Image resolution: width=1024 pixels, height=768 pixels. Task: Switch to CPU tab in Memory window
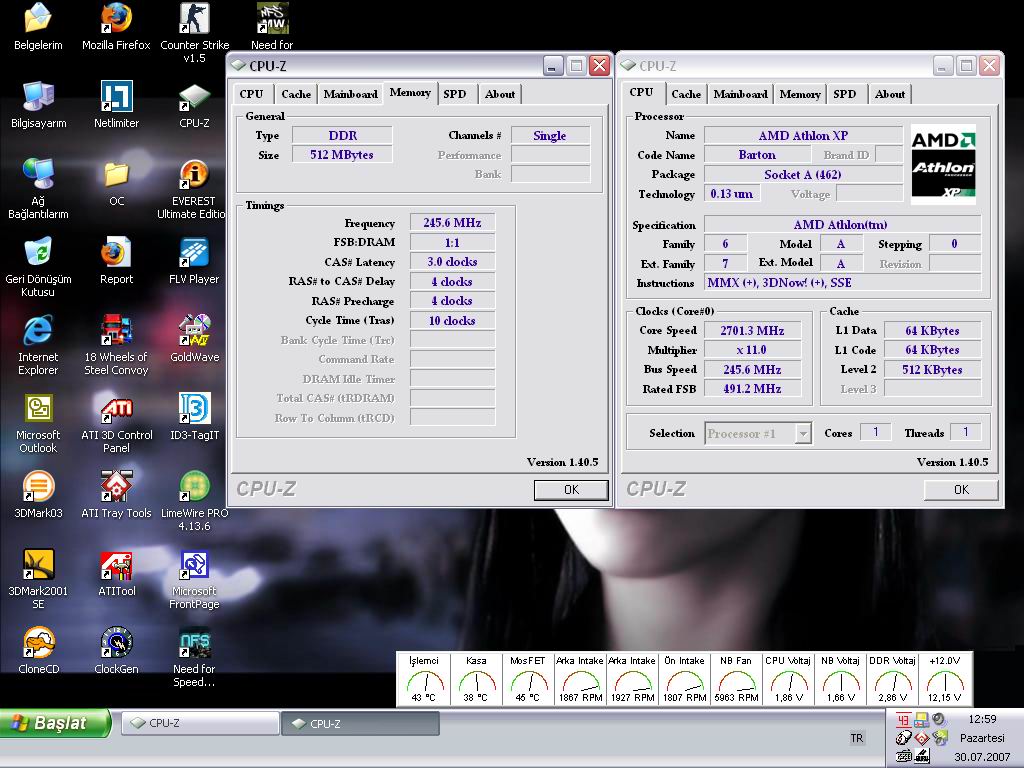(251, 94)
